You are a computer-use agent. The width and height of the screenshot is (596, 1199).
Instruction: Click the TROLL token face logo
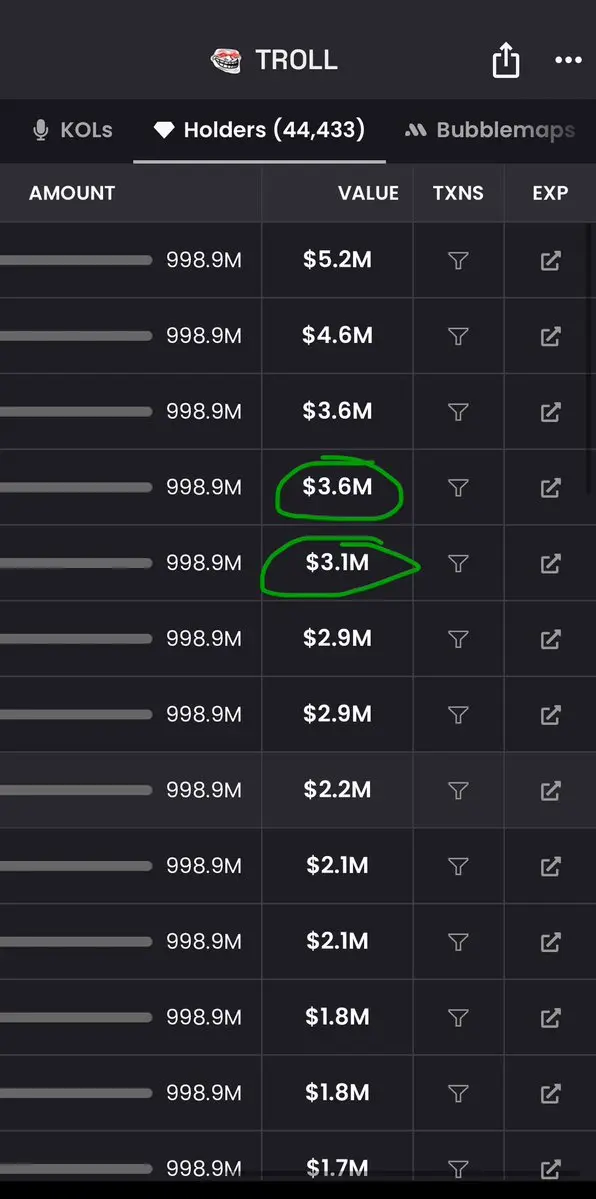coord(226,60)
